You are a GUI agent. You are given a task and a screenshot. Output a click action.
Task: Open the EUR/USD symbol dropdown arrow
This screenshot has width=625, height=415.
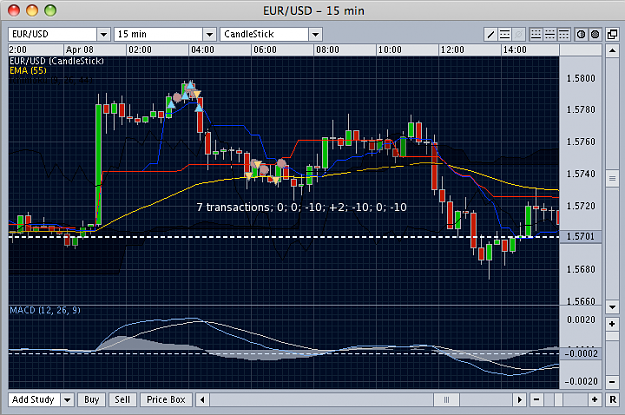tap(104, 35)
